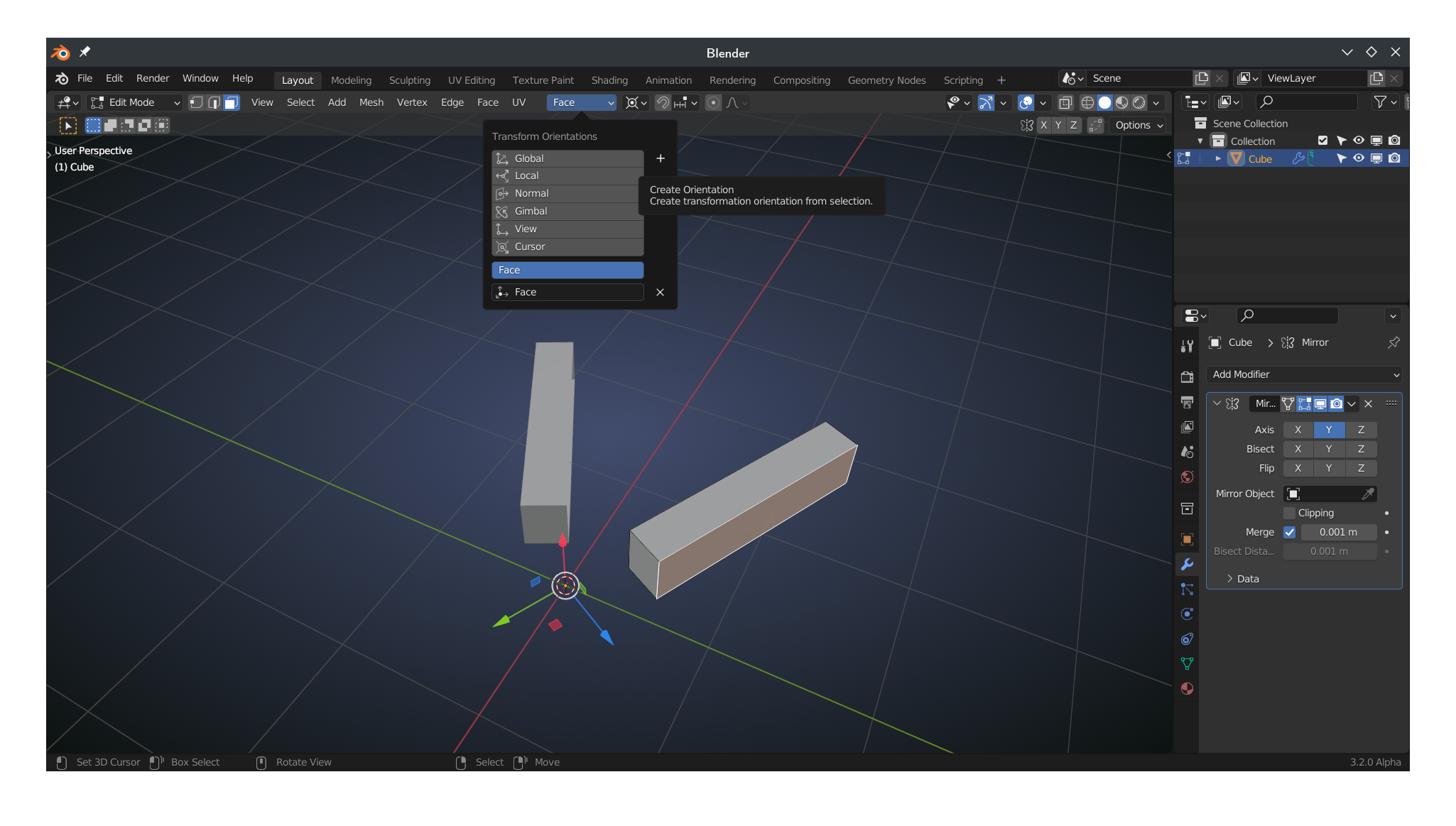Enable Bisect on Z axis
1456x826 pixels.
pos(1361,449)
